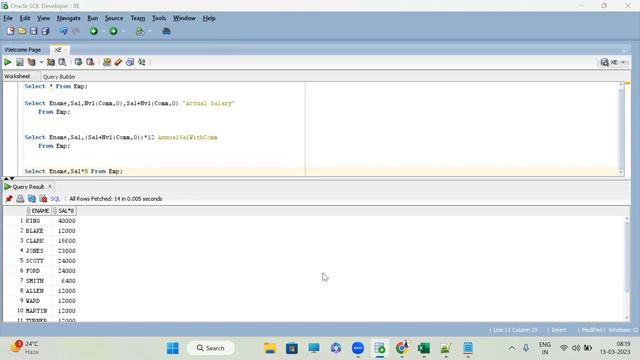
Task: Select the Query Result tab
Action: (28, 187)
